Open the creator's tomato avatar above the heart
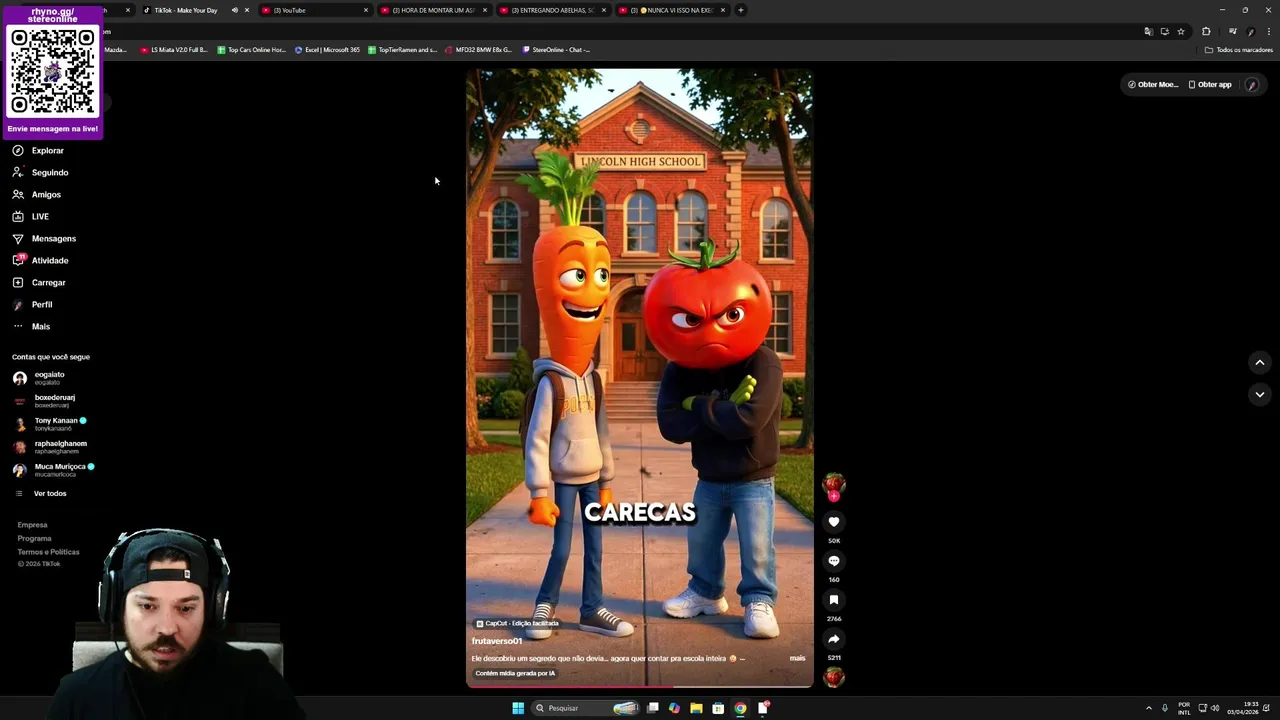This screenshot has width=1280, height=720. click(x=834, y=485)
